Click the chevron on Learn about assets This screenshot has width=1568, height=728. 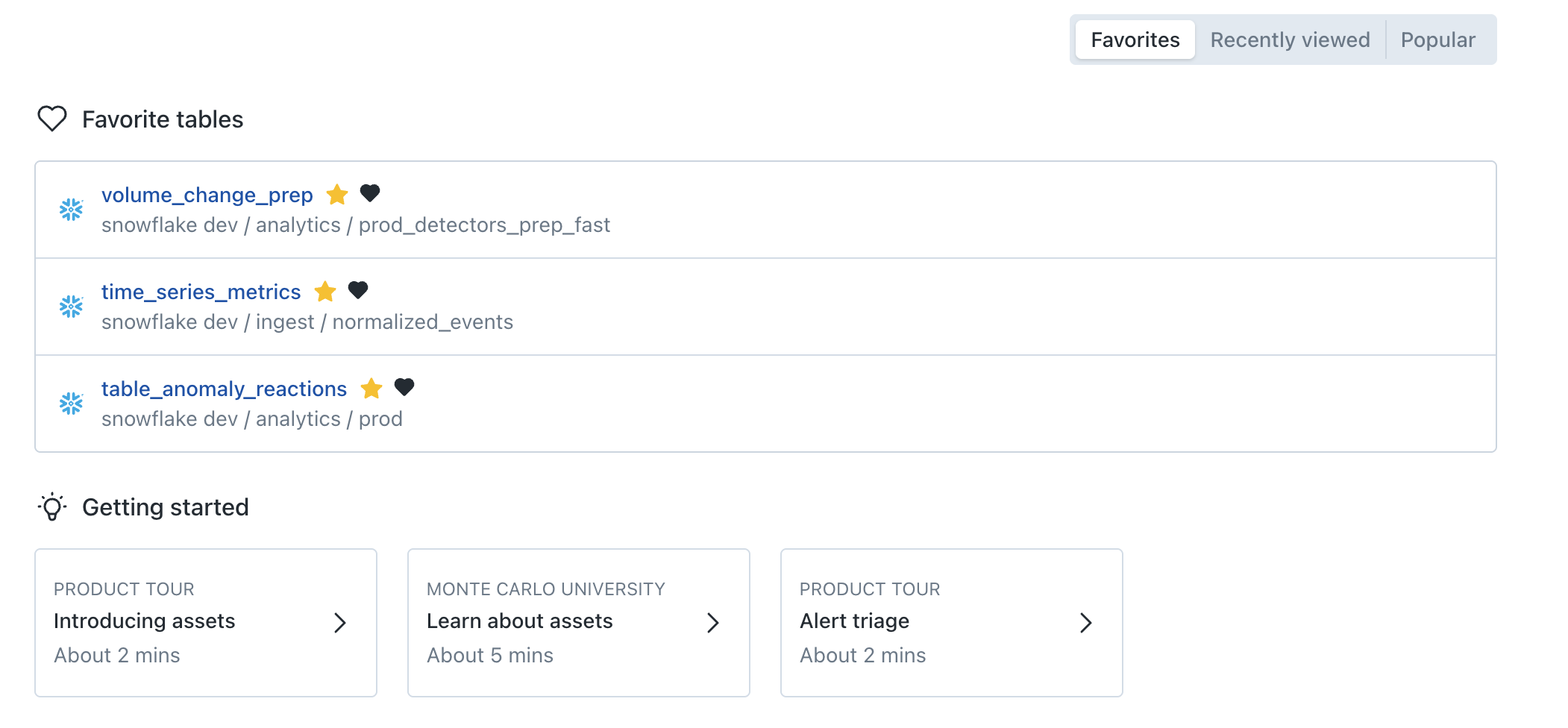point(713,623)
